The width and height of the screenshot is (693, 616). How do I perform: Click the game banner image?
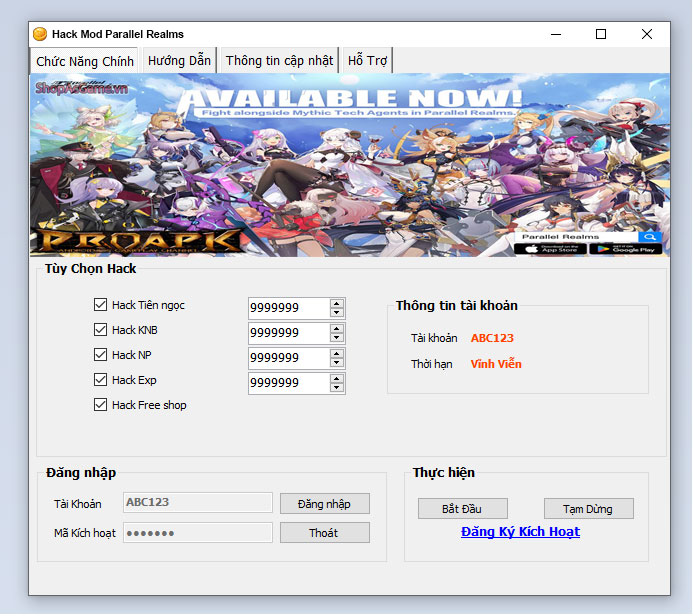click(x=350, y=165)
